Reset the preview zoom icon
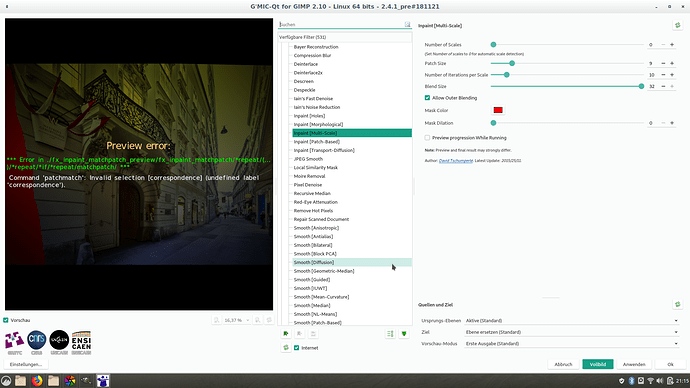Screen dimensions: 690x388 269,320
